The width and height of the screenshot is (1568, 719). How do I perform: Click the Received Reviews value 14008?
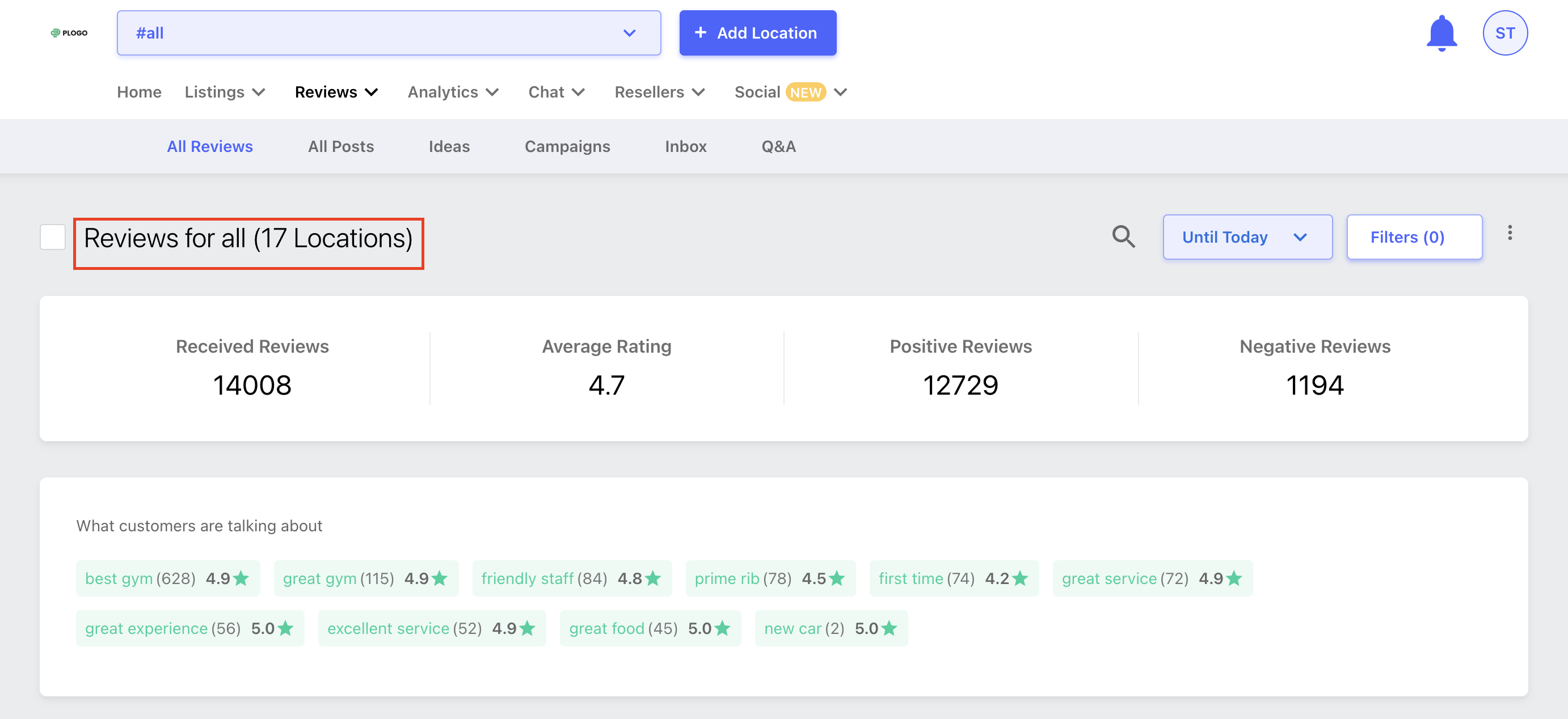pyautogui.click(x=252, y=385)
